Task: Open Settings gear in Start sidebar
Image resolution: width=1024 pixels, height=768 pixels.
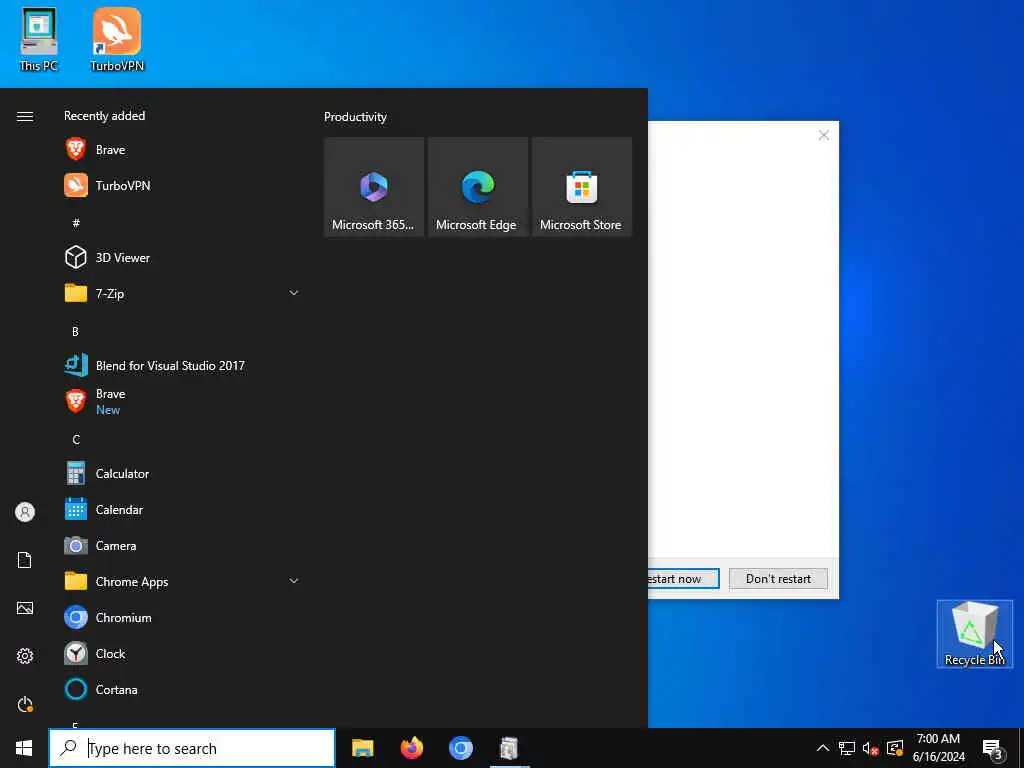Action: pyautogui.click(x=25, y=656)
